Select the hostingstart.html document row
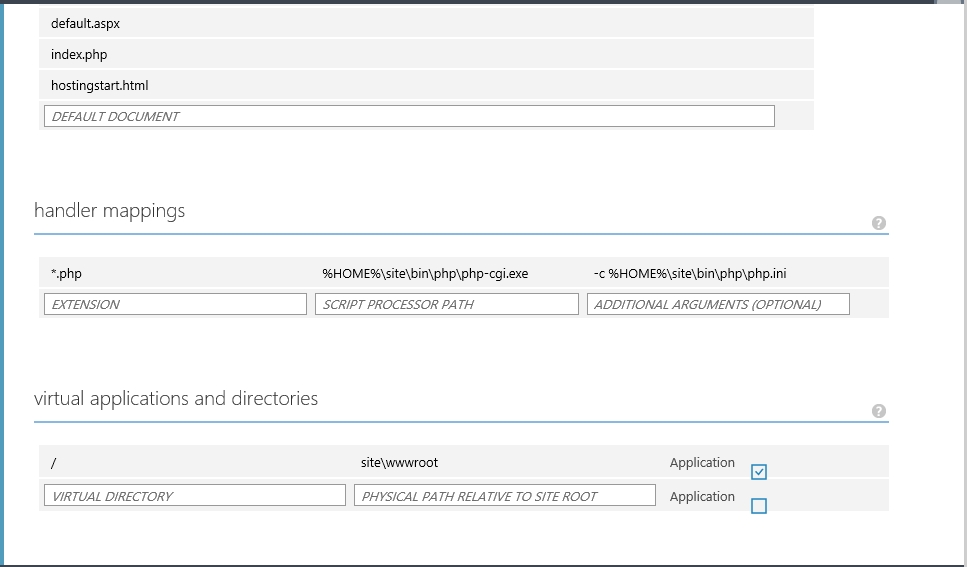The height and width of the screenshot is (567, 967). (100, 86)
